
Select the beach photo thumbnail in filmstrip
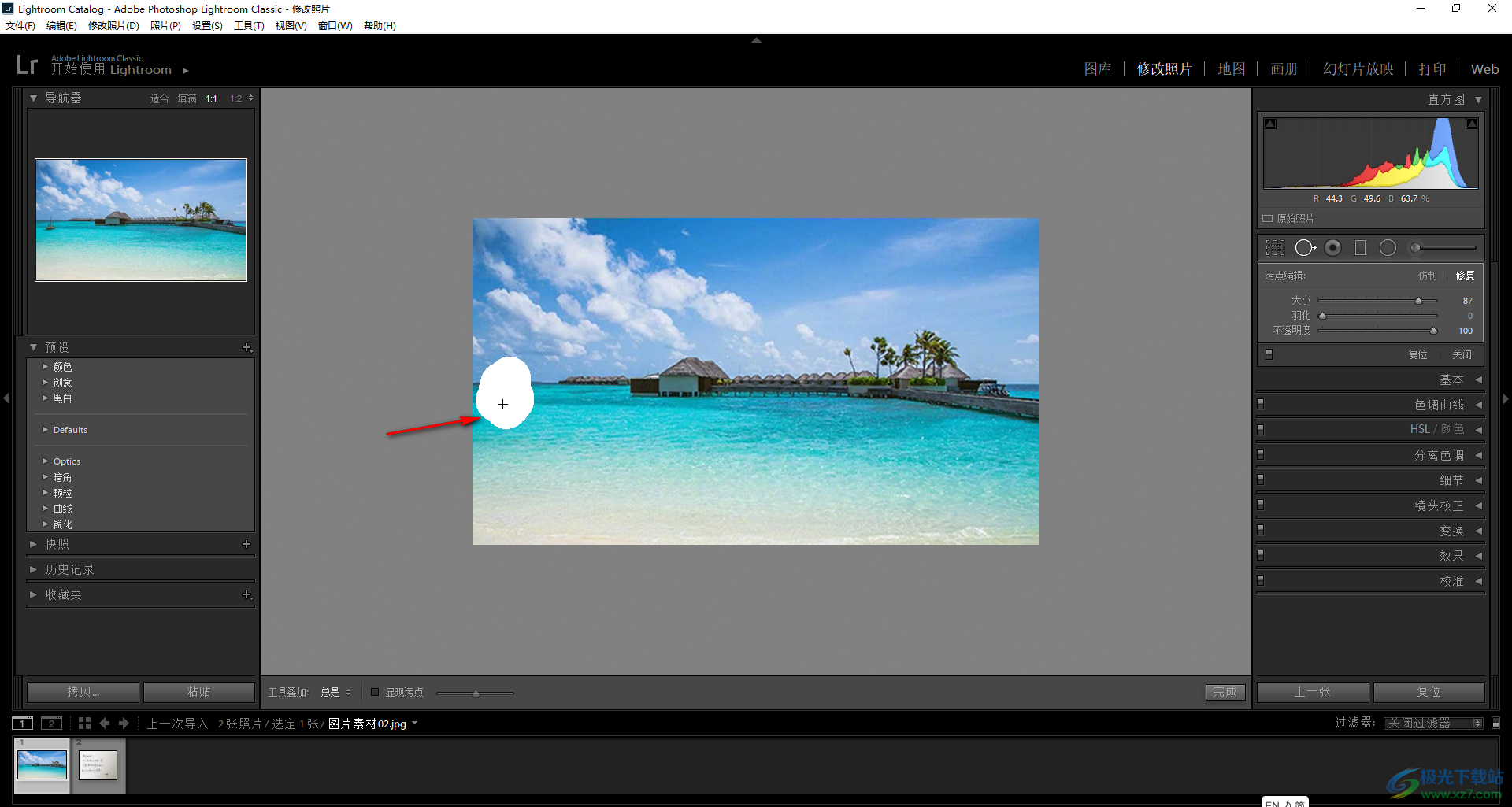click(42, 764)
